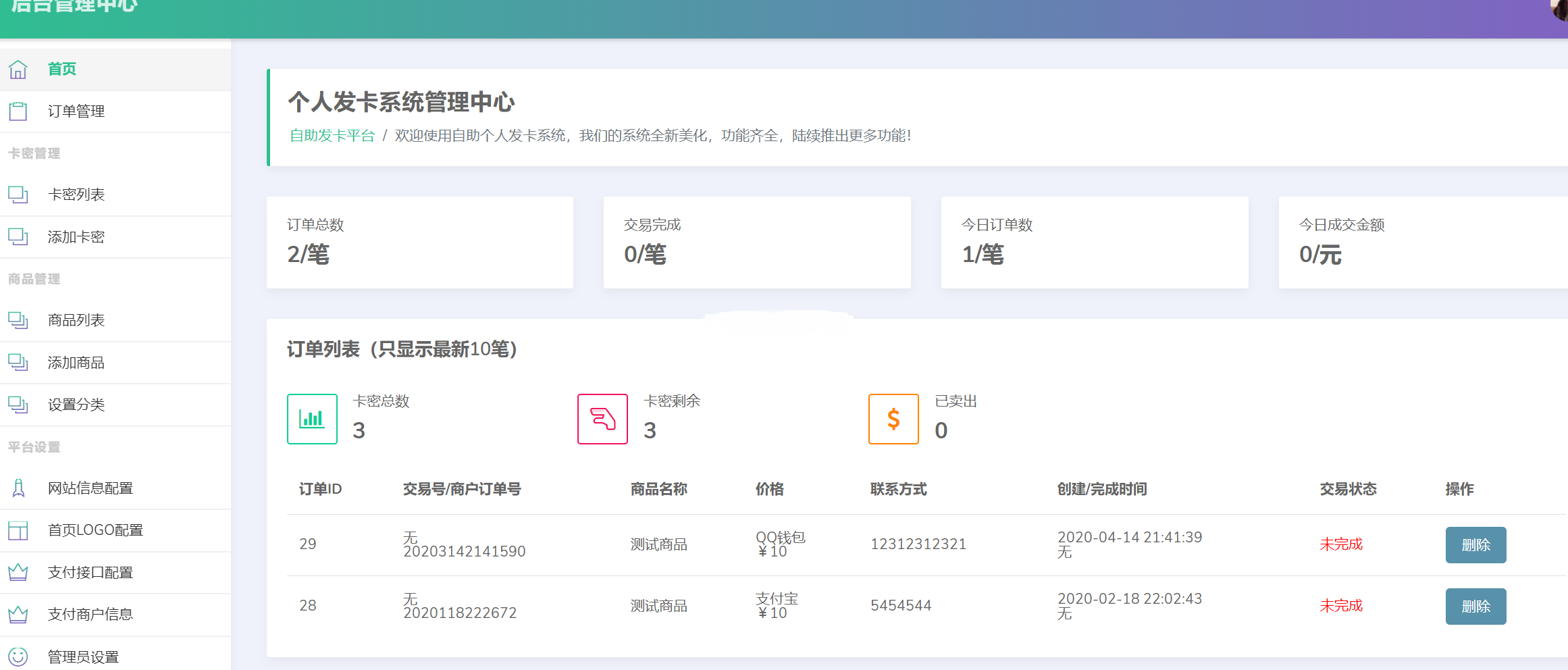Click the 自助发卡平台 breadcrumb link
Viewport: 1568px width, 670px height.
pos(332,136)
